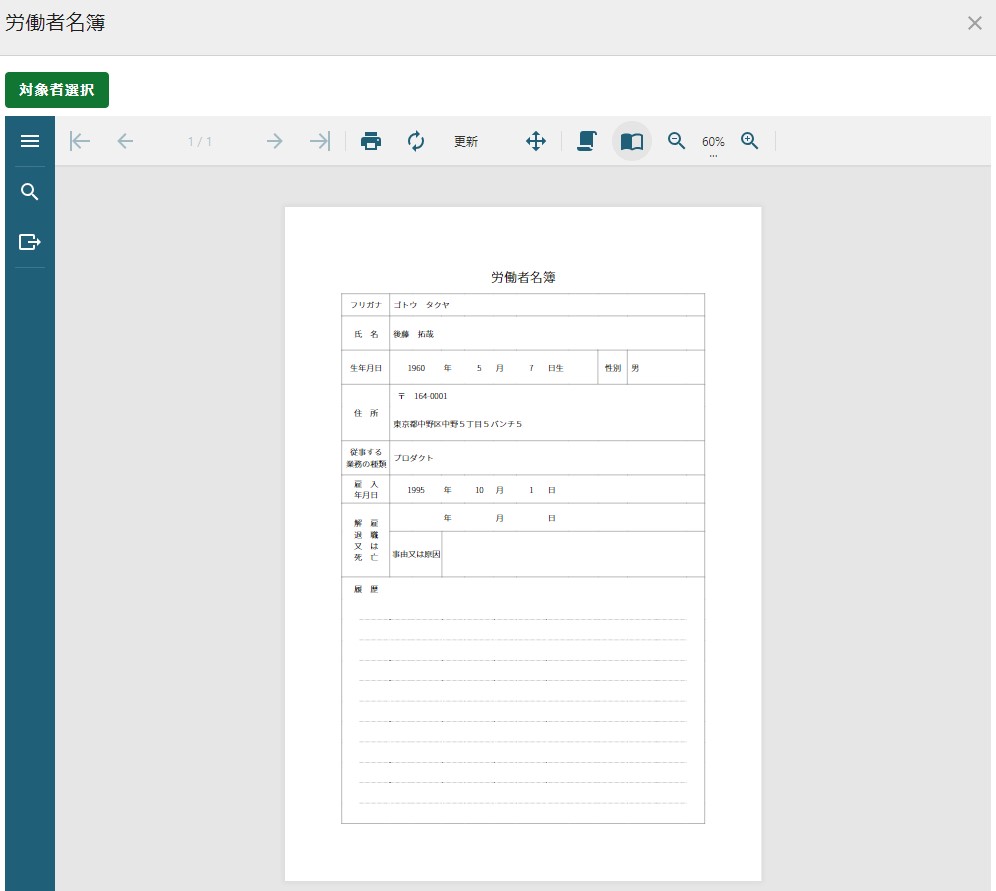Go to first page arrow
The width and height of the screenshot is (996, 891).
tap(80, 141)
